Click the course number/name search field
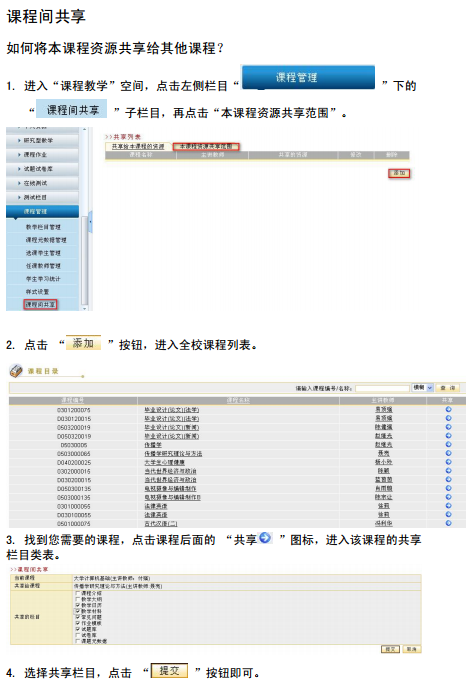This screenshot has height=691, width=473. point(382,388)
